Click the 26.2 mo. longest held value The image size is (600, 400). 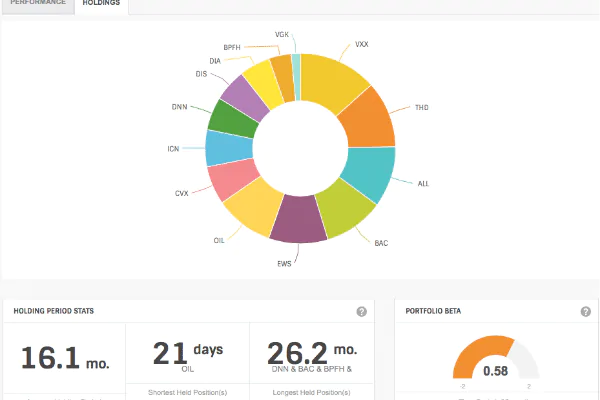(x=312, y=353)
